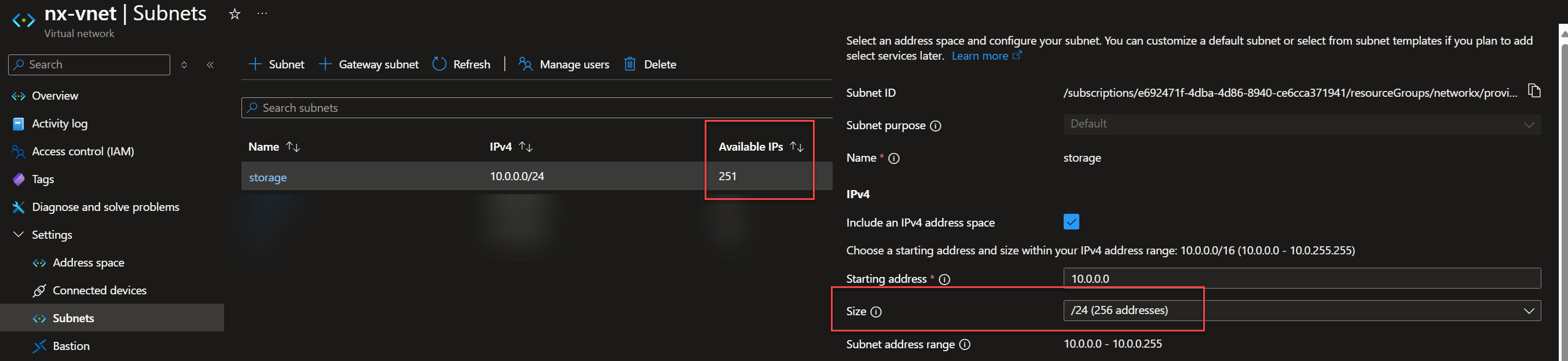Viewport: 1568px width, 361px height.
Task: Show info tooltip for Subnet purpose
Action: tap(936, 126)
